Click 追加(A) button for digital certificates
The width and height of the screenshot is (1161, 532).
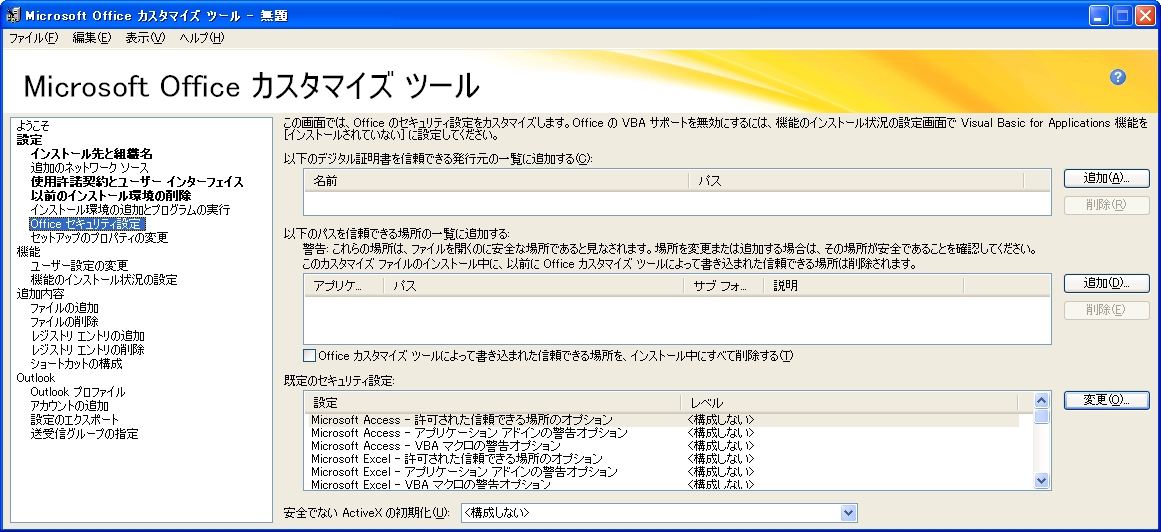point(1106,178)
